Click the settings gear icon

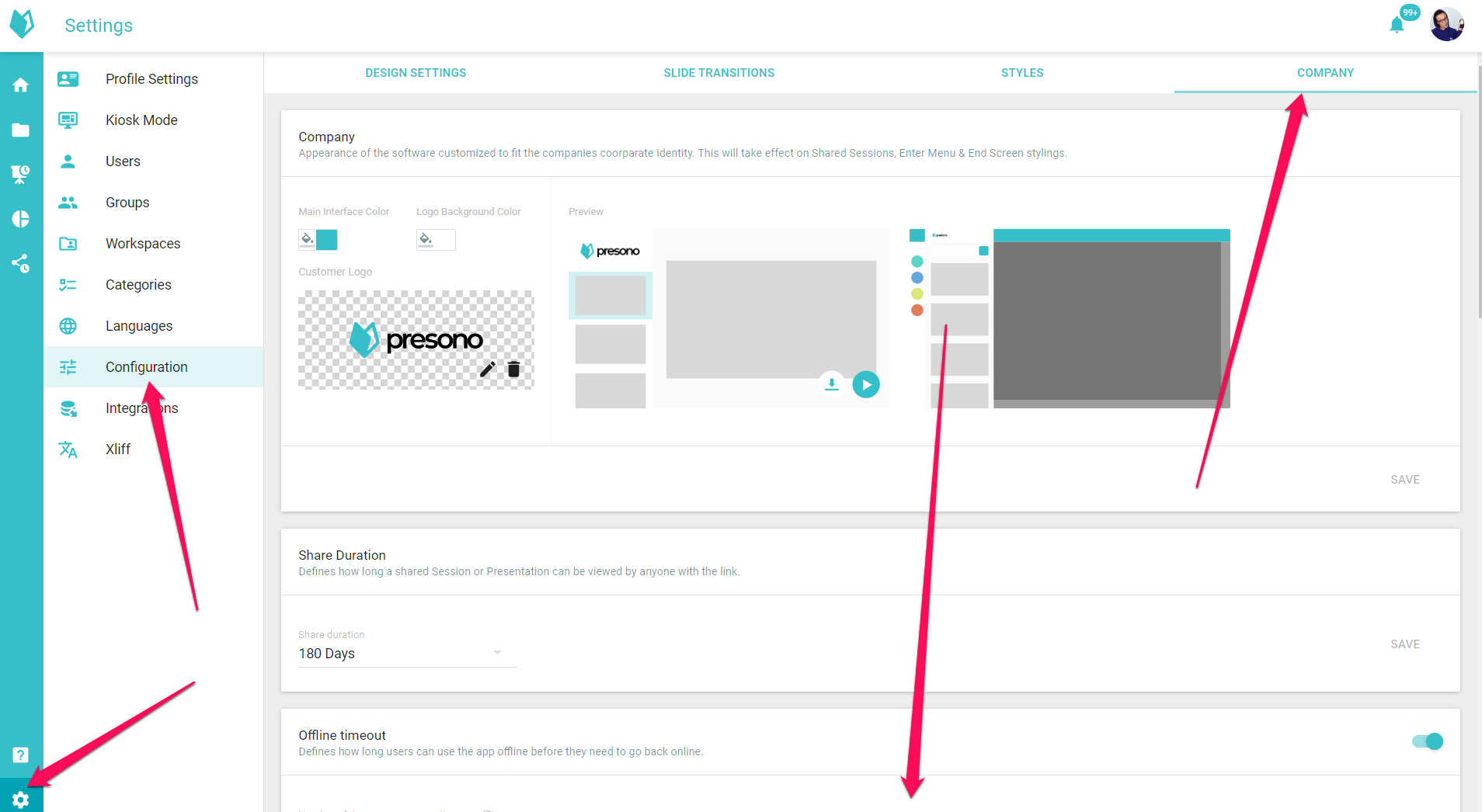click(21, 800)
